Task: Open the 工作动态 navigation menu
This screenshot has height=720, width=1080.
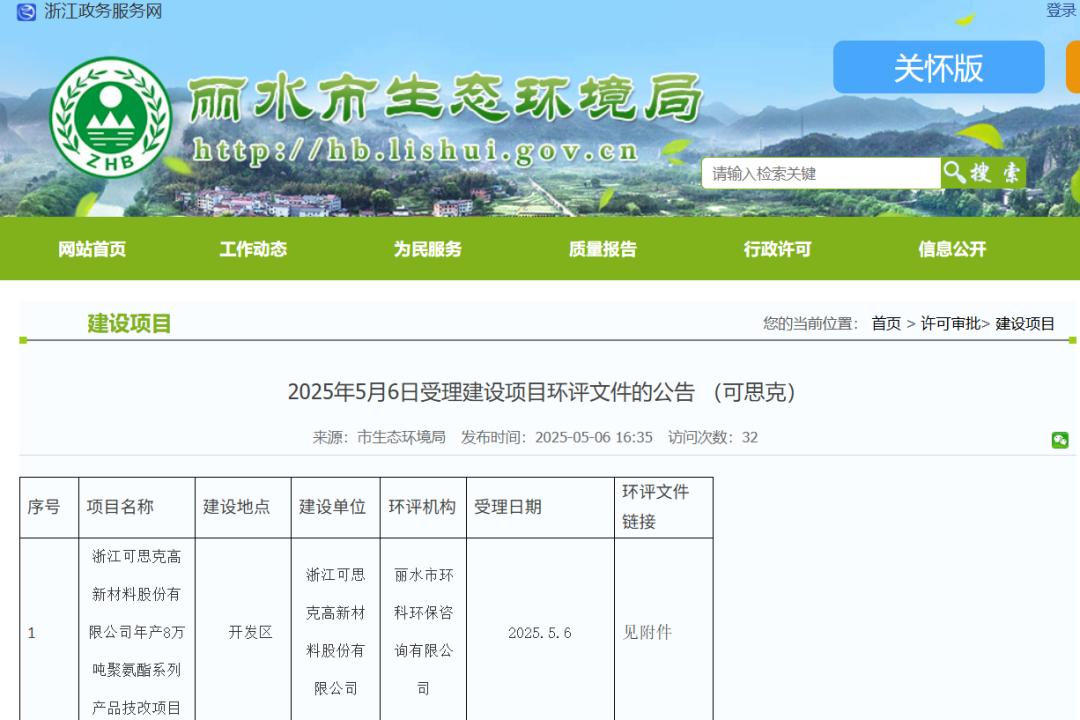Action: coord(253,250)
